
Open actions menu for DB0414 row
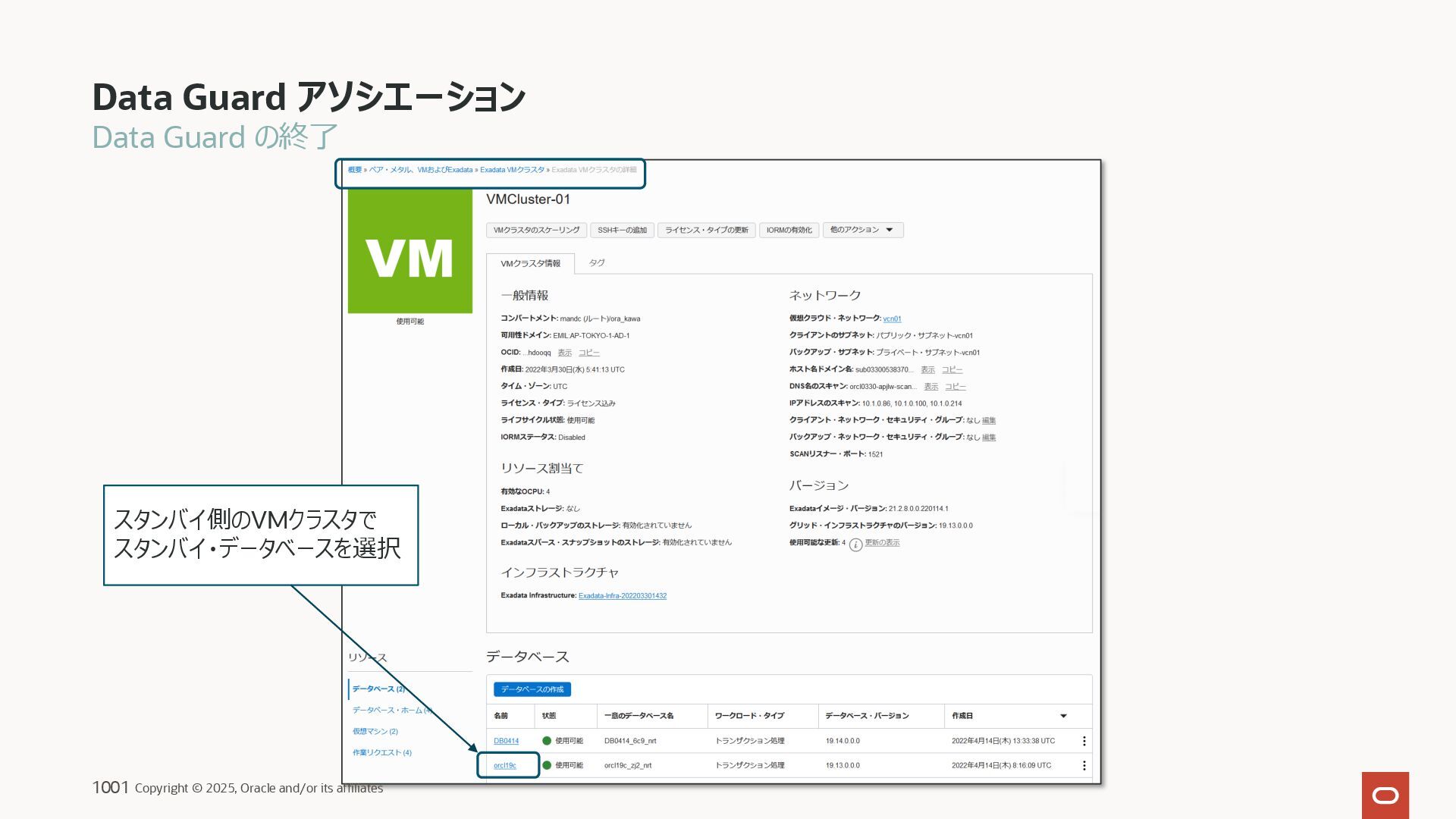[1084, 741]
